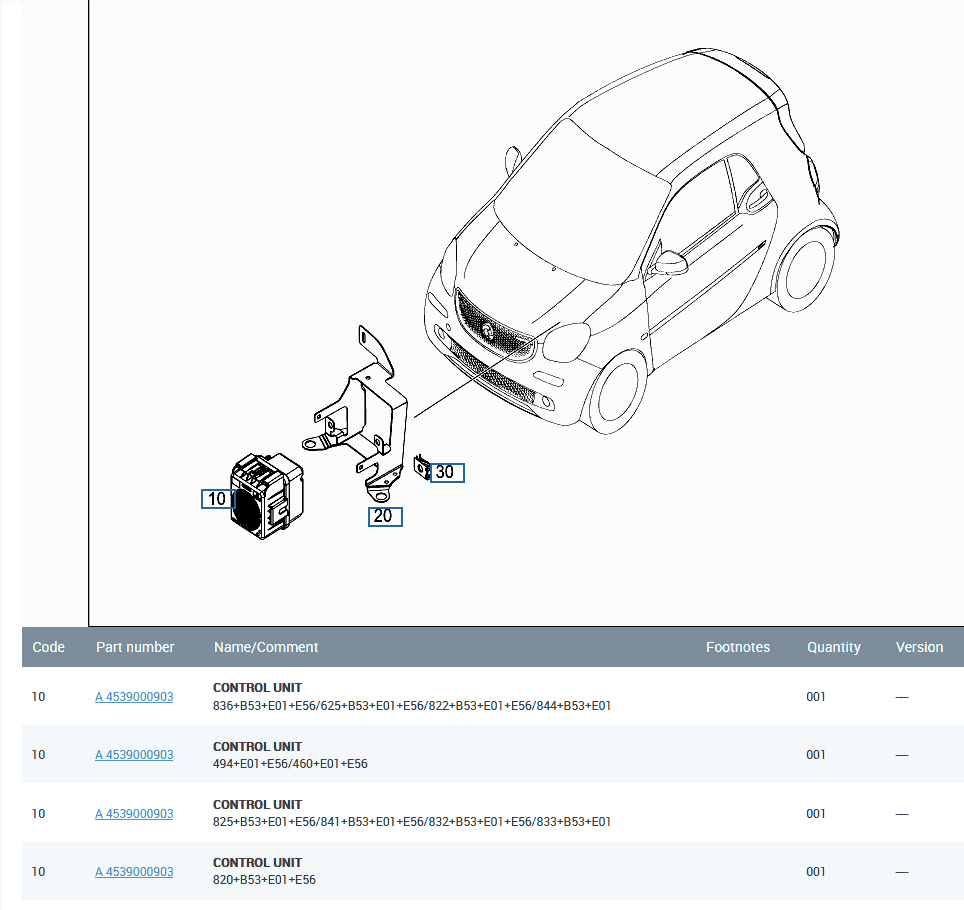964x910 pixels.
Task: Click comment text 820+B53+E01+E56
Action: tap(264, 880)
